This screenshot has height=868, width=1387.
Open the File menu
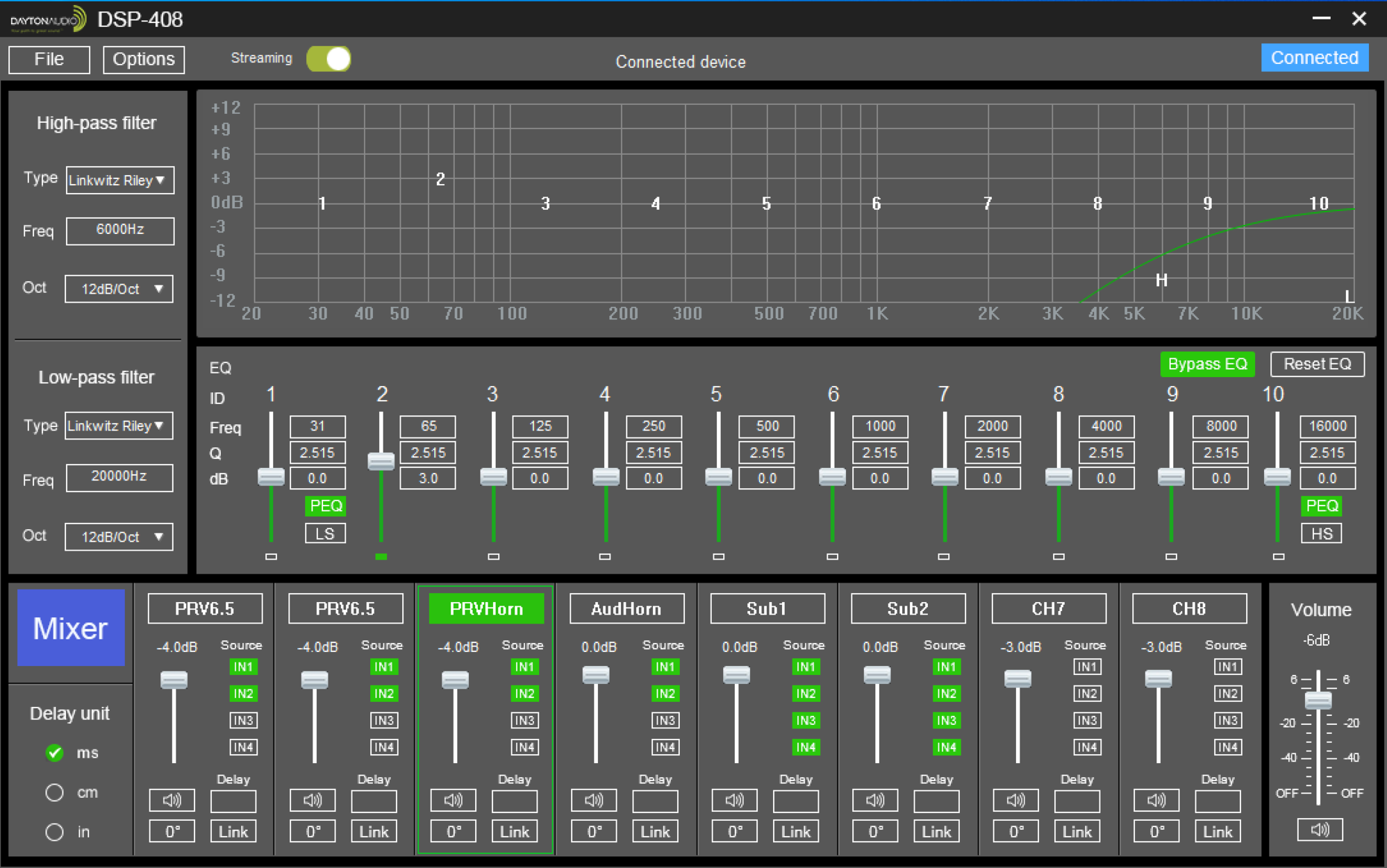[49, 60]
